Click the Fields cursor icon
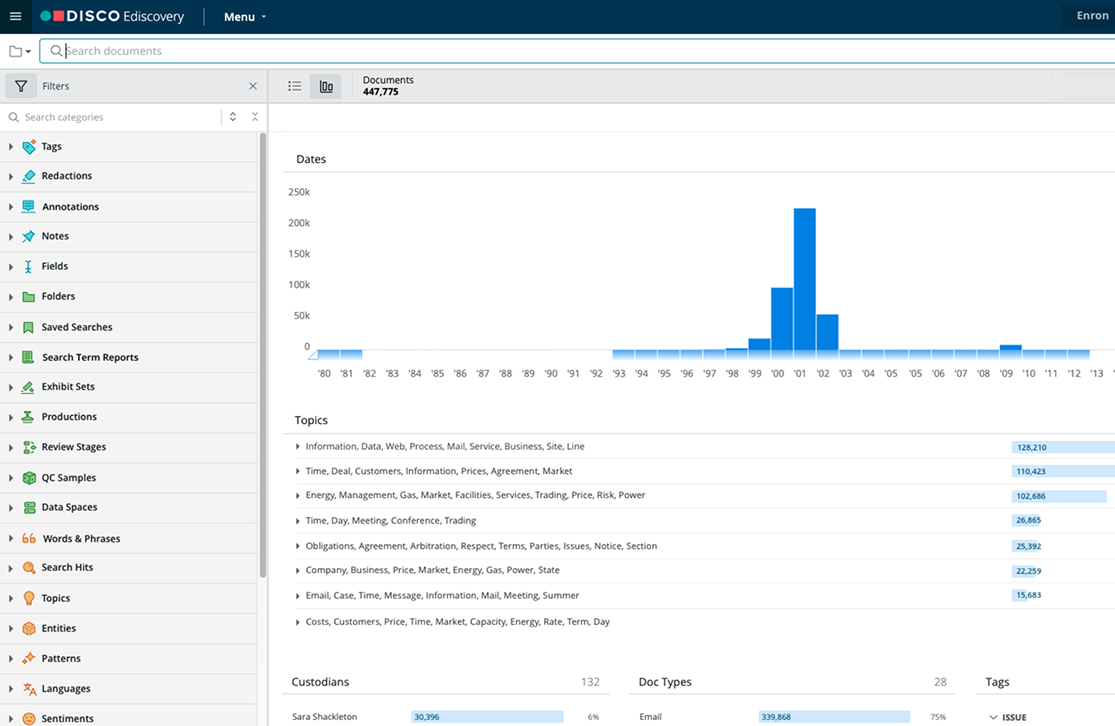 (28, 266)
